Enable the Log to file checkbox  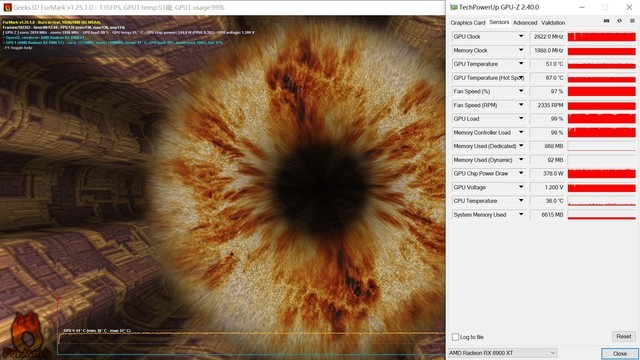[455, 337]
